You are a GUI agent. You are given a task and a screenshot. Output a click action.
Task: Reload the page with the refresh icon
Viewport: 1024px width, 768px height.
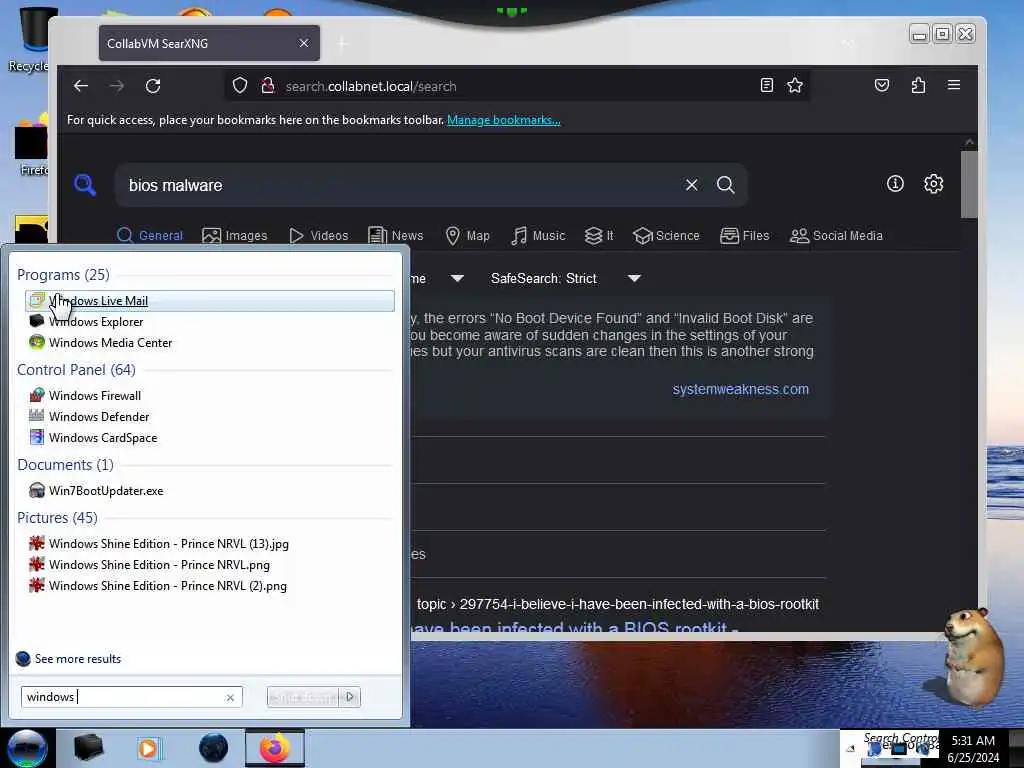pyautogui.click(x=153, y=86)
